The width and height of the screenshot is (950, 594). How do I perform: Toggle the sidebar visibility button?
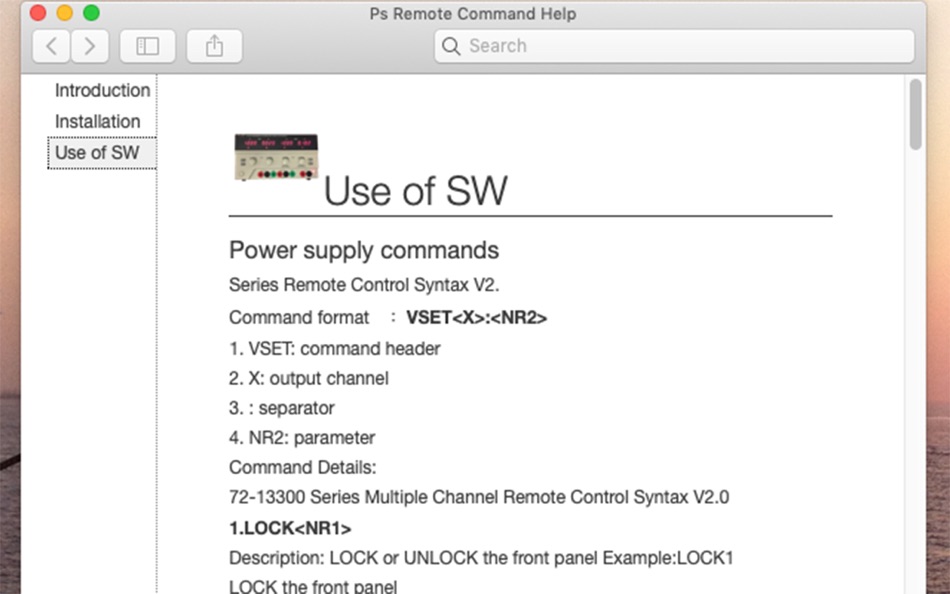point(147,46)
